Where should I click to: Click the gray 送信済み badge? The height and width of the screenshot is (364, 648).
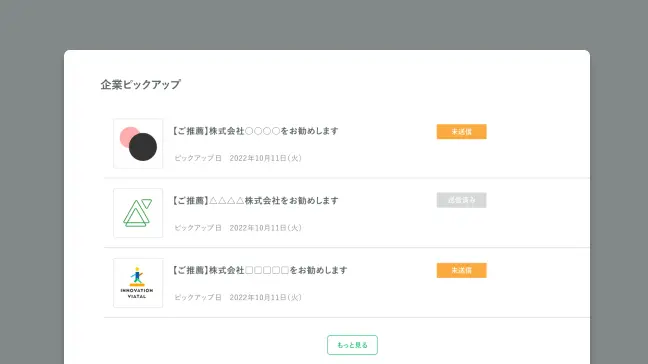tap(462, 200)
